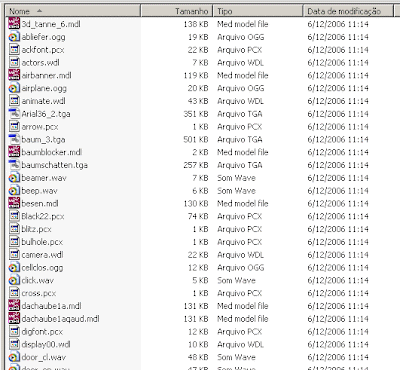Image resolution: width=400 pixels, height=370 pixels.
Task: Click the dachaube1a.mdl model icon
Action: click(x=14, y=306)
